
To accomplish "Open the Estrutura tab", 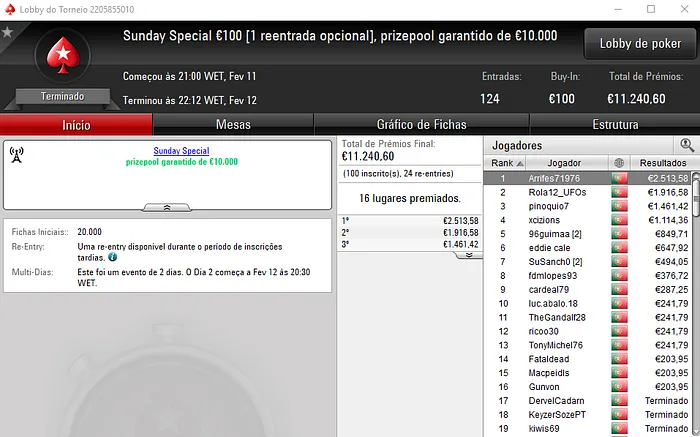I will tap(615, 125).
